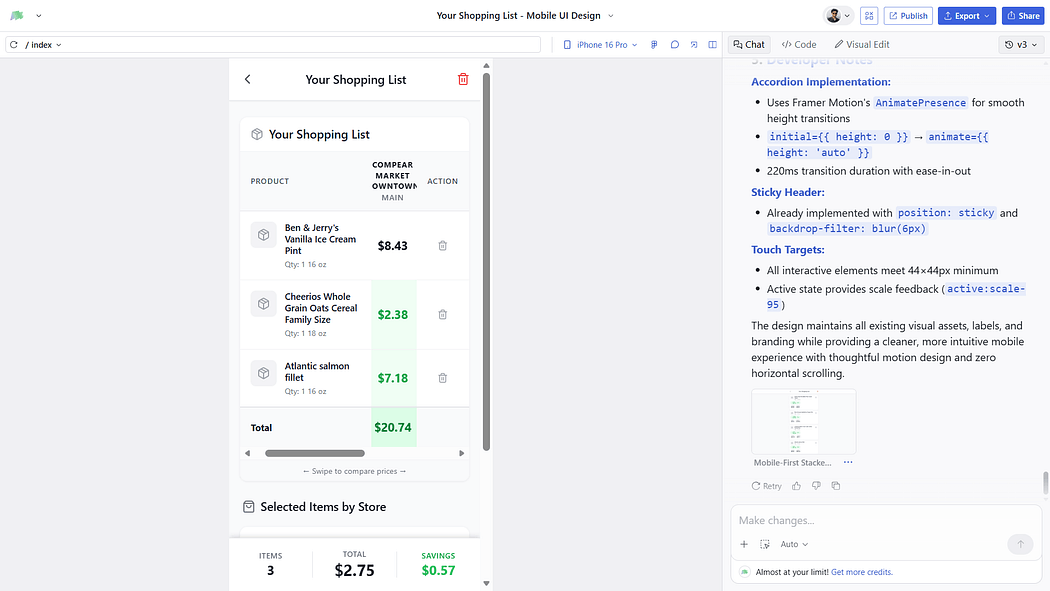Copy the chat response
Image resolution: width=1050 pixels, height=591 pixels.
click(x=836, y=486)
